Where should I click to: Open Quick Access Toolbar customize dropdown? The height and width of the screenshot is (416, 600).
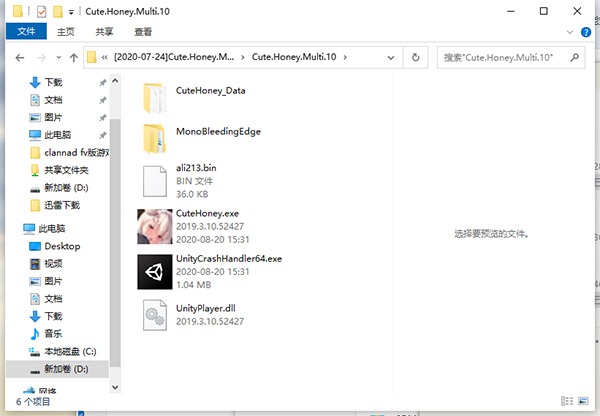click(71, 12)
